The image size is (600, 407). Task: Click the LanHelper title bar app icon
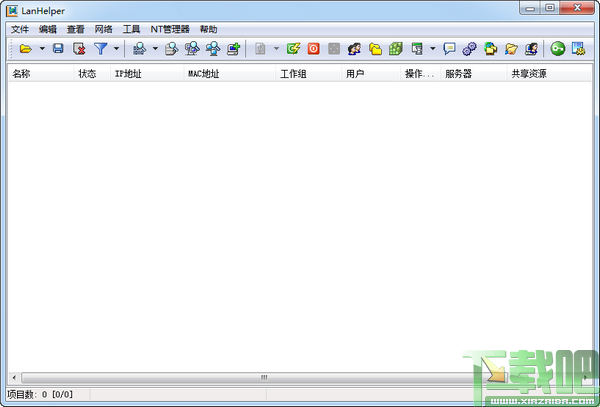coord(12,11)
